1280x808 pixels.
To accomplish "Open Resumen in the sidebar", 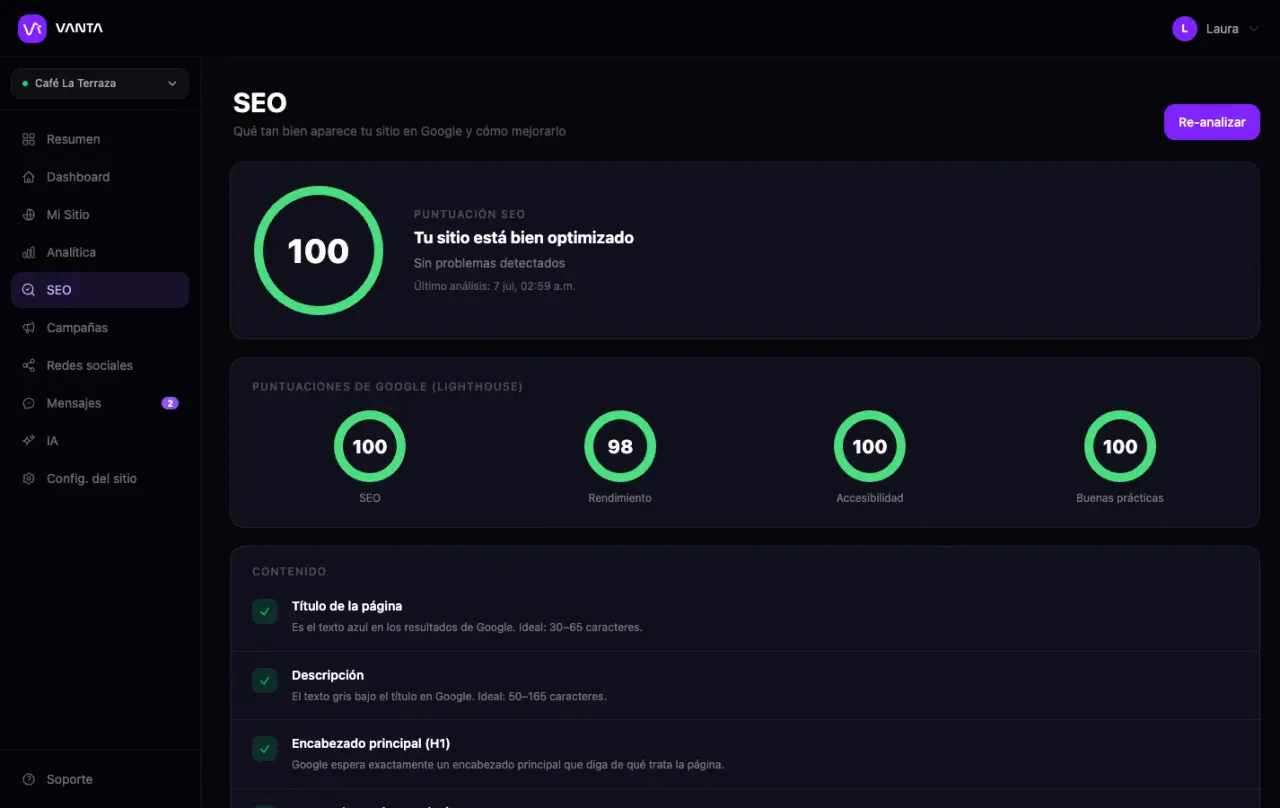I will click(x=100, y=139).
